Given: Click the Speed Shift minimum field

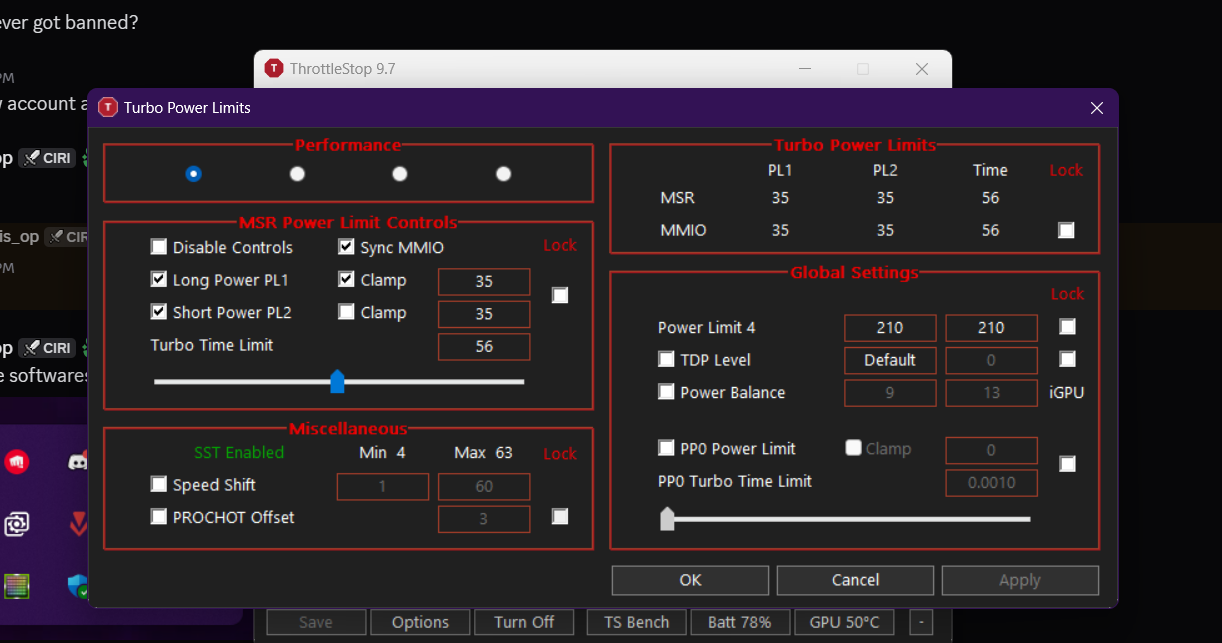Looking at the screenshot, I should point(383,487).
